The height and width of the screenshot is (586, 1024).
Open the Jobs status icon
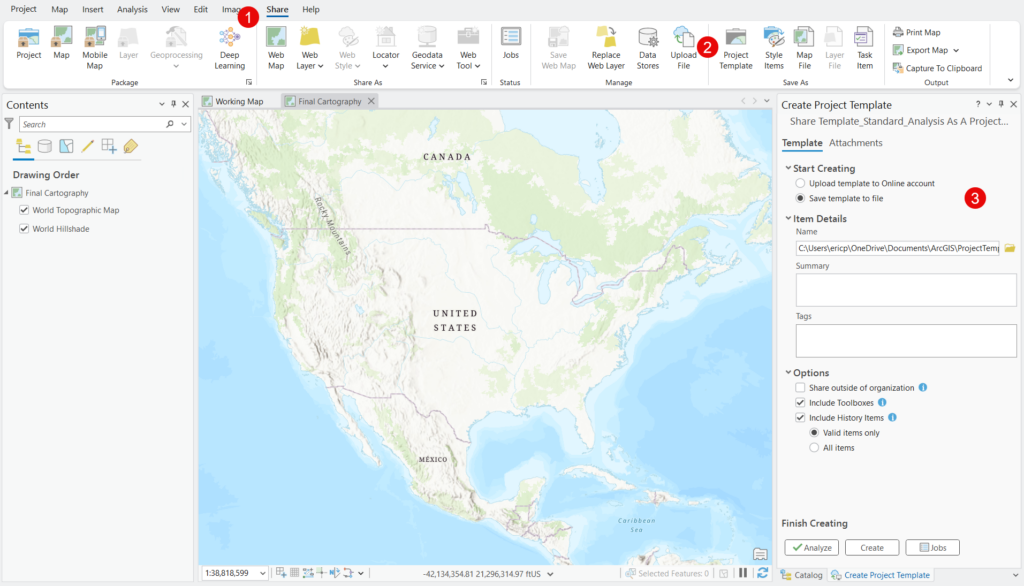(510, 40)
